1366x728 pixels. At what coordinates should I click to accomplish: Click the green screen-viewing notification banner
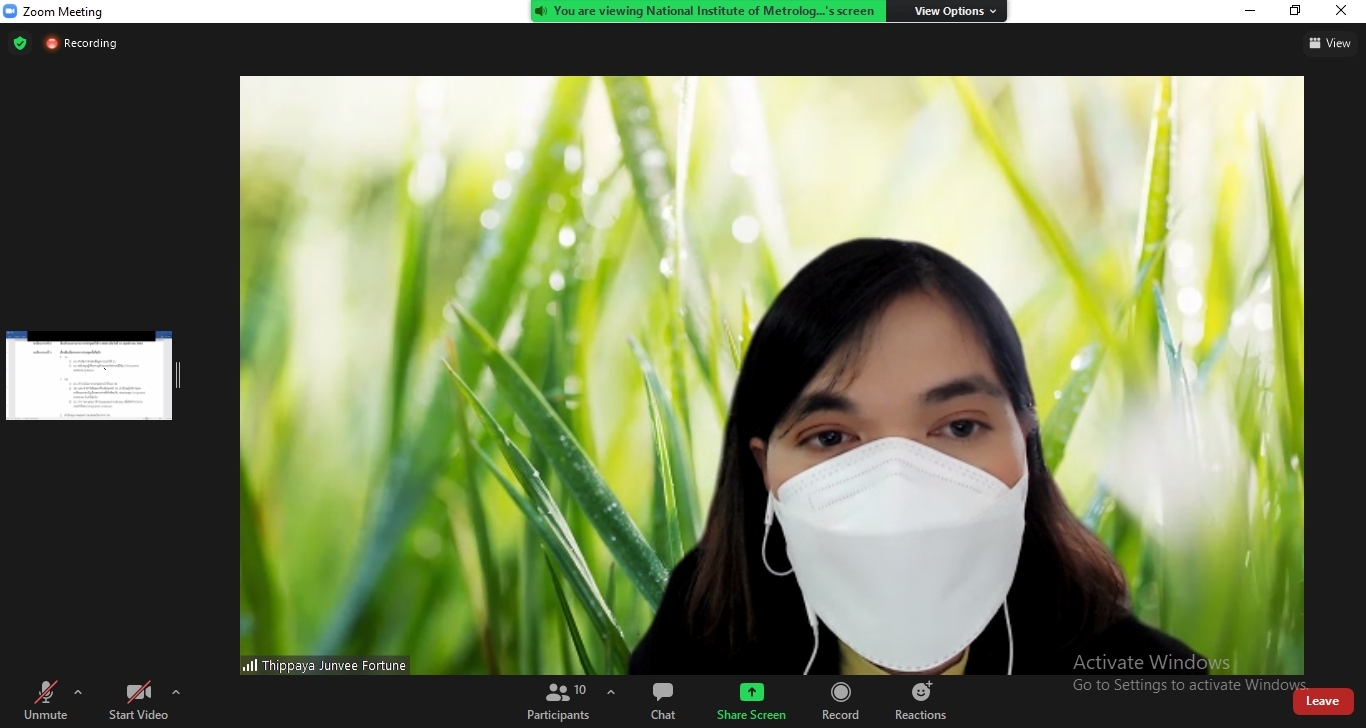pos(708,11)
